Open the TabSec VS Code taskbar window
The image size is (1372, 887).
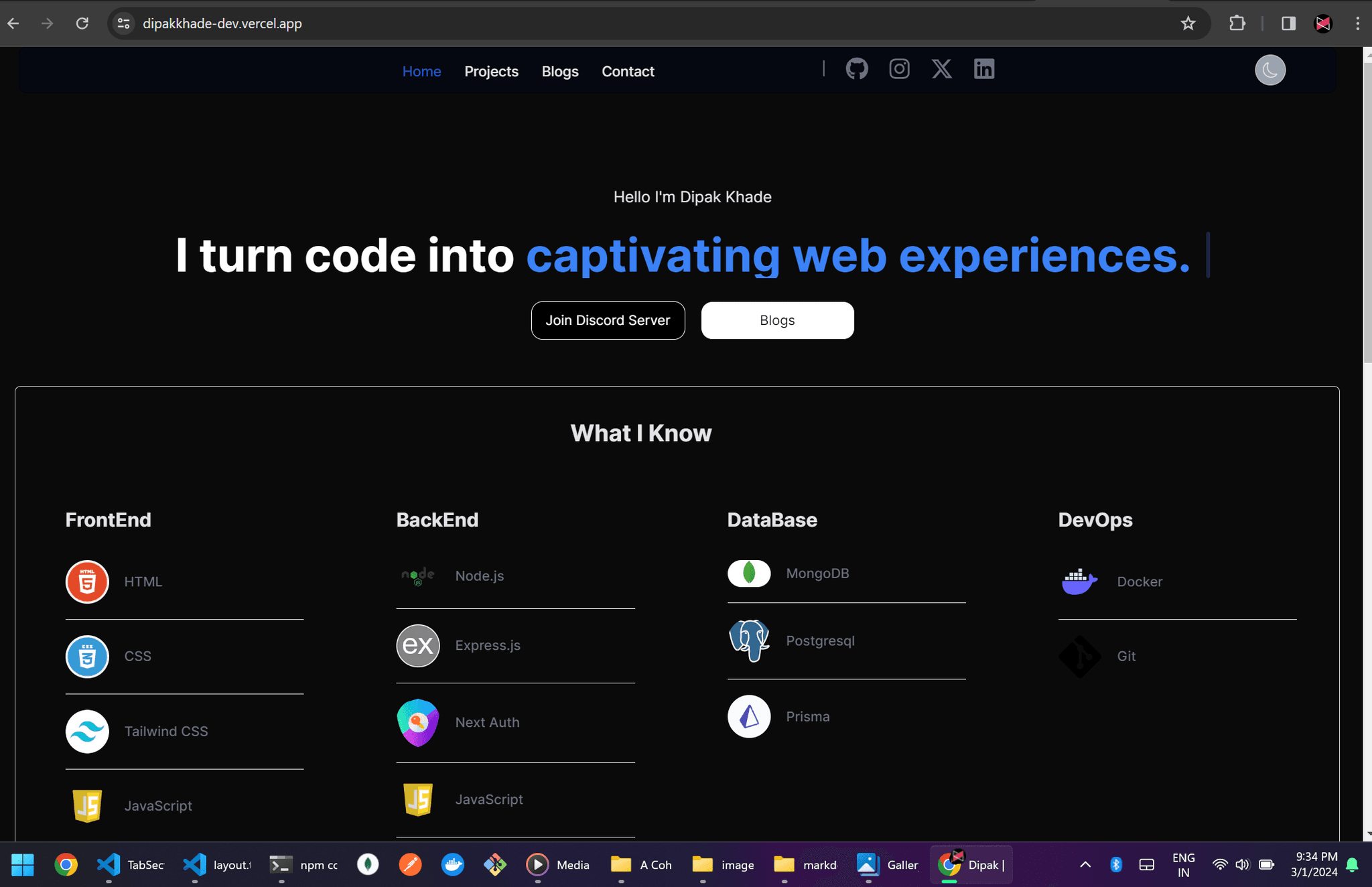point(131,864)
